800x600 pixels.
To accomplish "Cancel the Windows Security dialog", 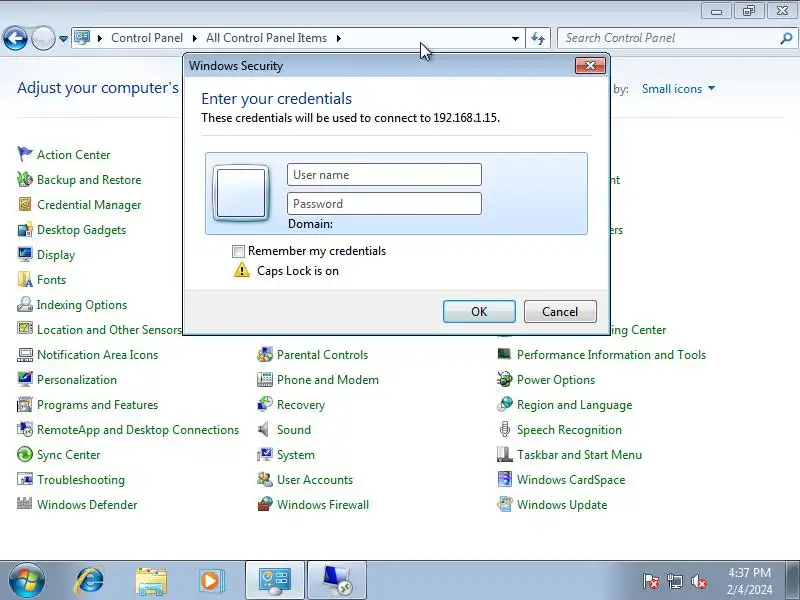I will (x=560, y=311).
